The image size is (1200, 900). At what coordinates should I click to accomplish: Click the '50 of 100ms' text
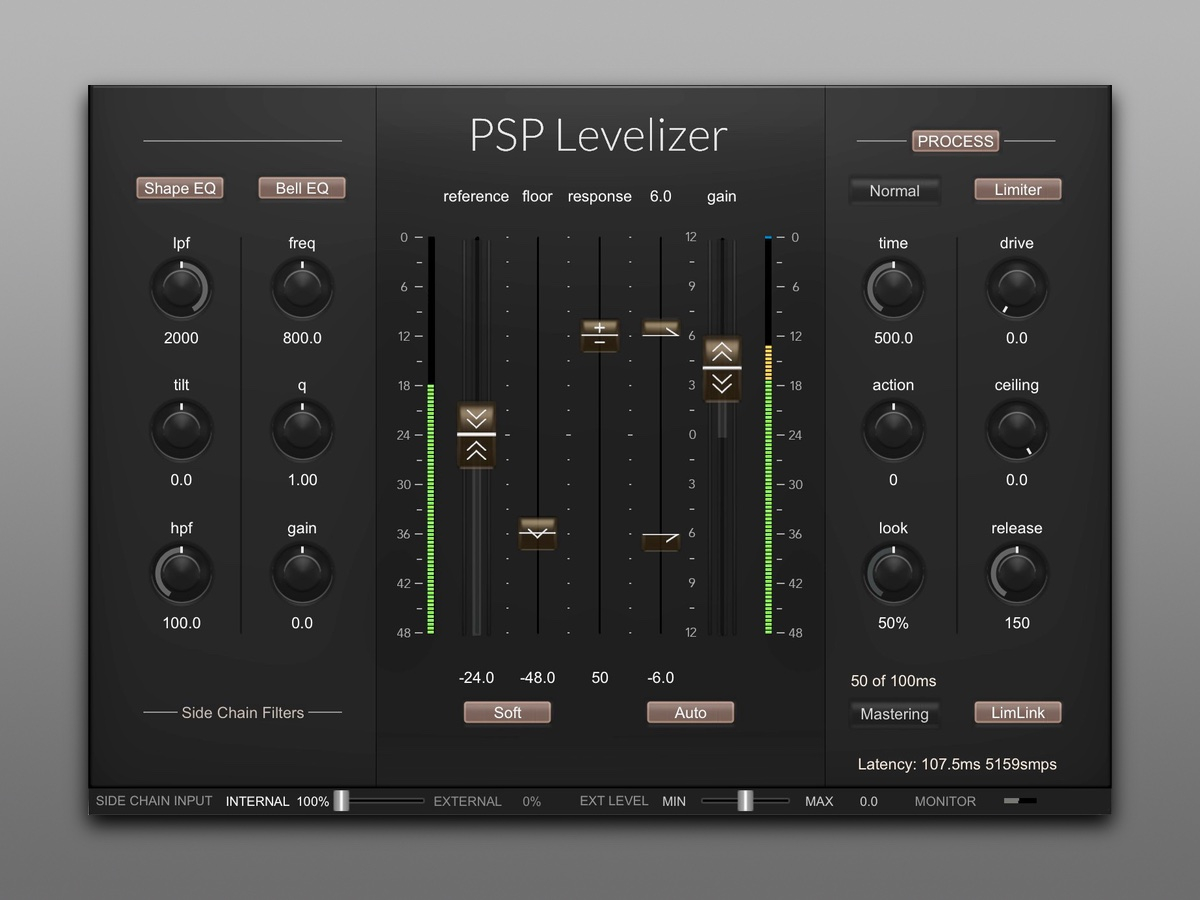point(894,681)
